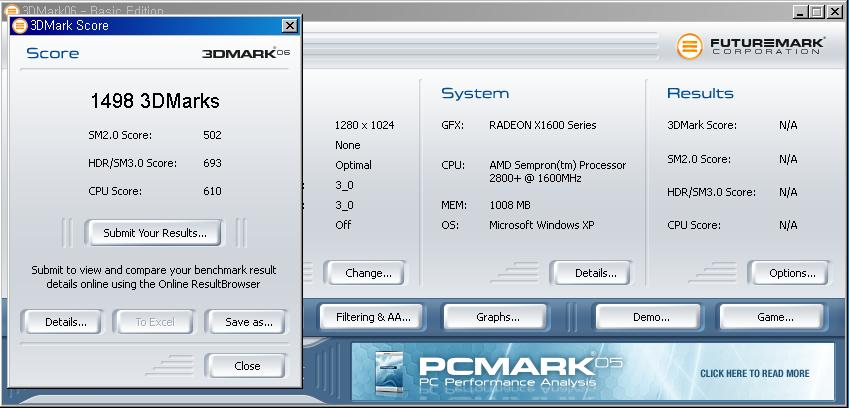Click the CLICK HERE TO READ MORE link
849x408 pixels.
[754, 373]
